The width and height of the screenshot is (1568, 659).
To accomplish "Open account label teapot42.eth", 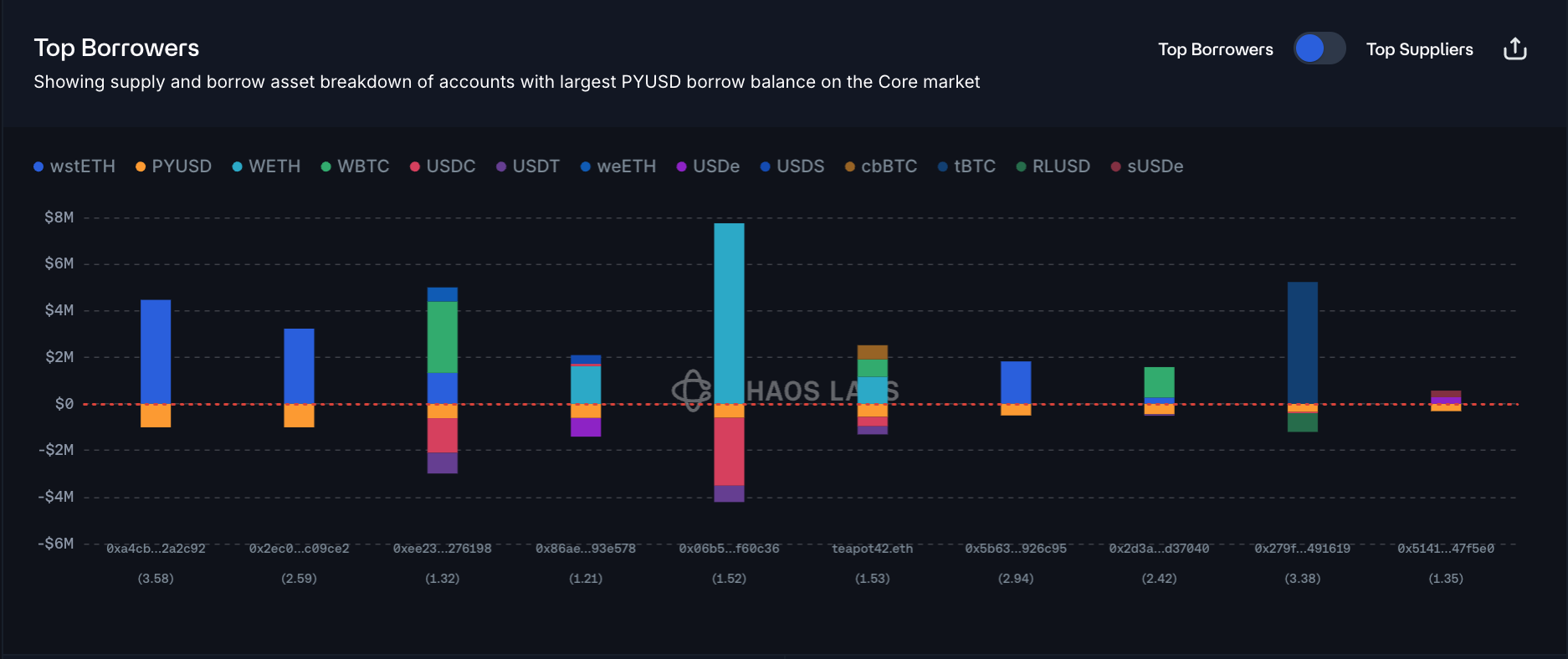I will [x=872, y=549].
